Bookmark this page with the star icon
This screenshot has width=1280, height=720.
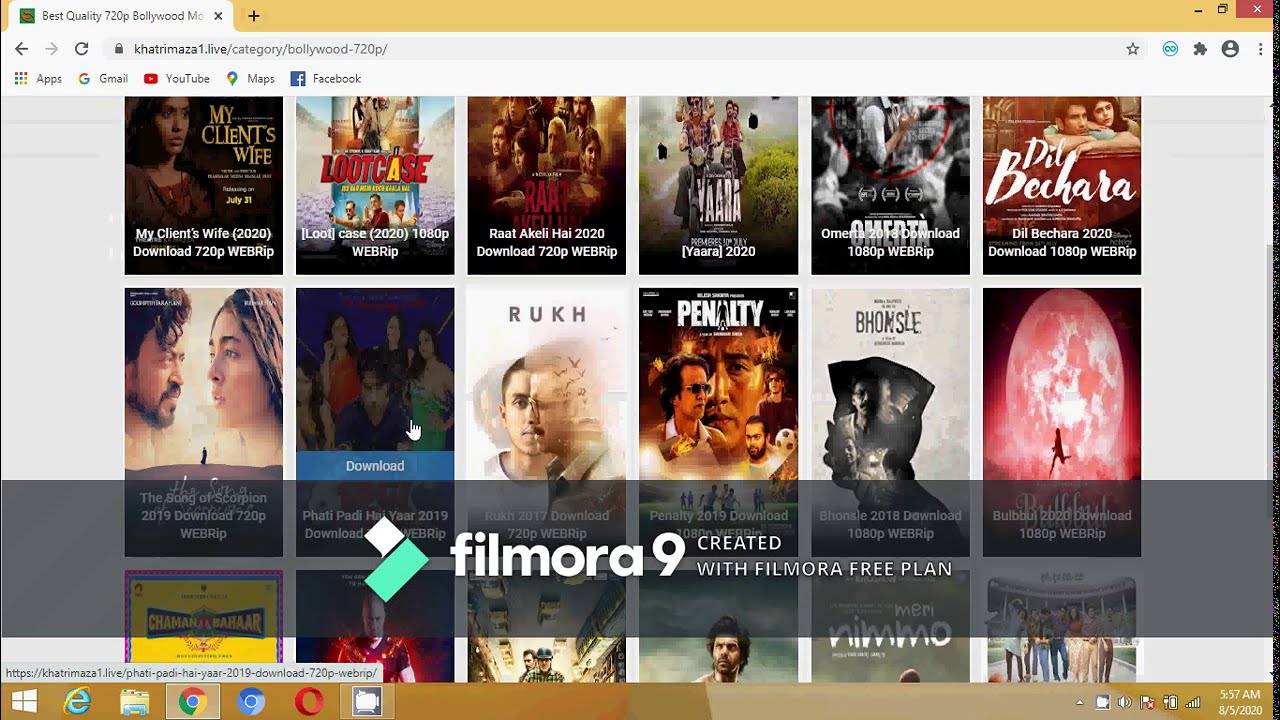[1132, 49]
